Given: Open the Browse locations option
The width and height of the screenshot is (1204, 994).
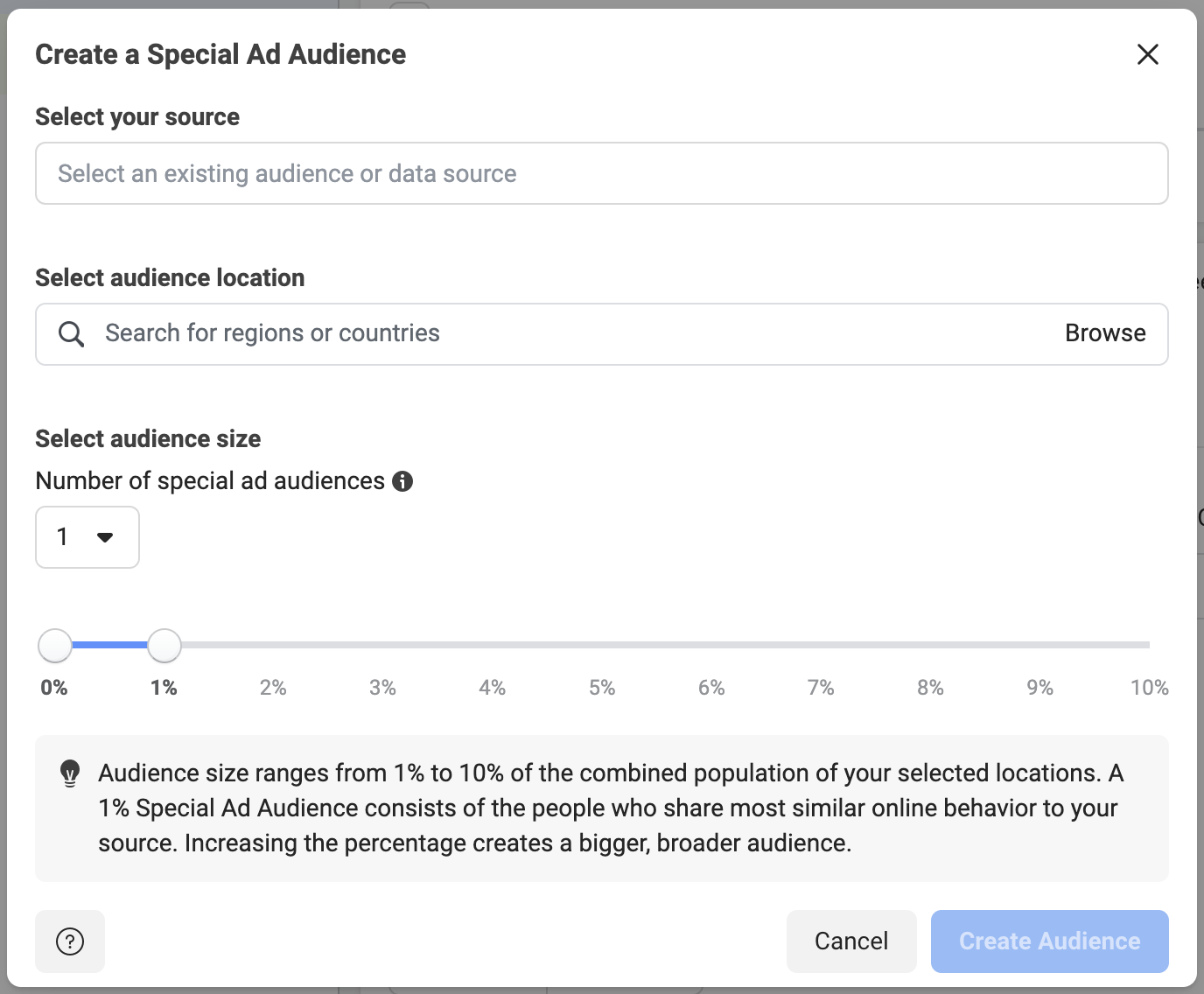Looking at the screenshot, I should 1105,333.
